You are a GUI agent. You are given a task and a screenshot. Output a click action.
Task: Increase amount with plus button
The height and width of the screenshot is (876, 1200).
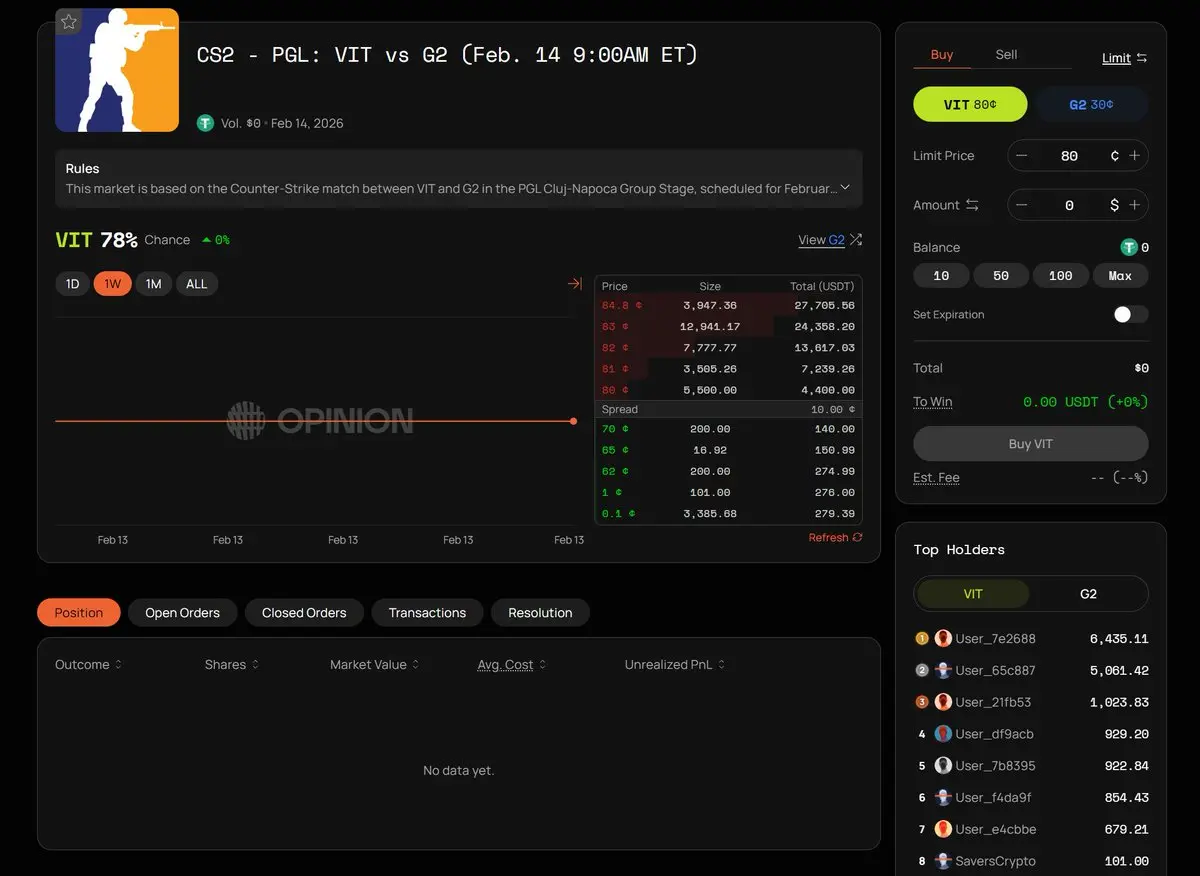point(1135,205)
